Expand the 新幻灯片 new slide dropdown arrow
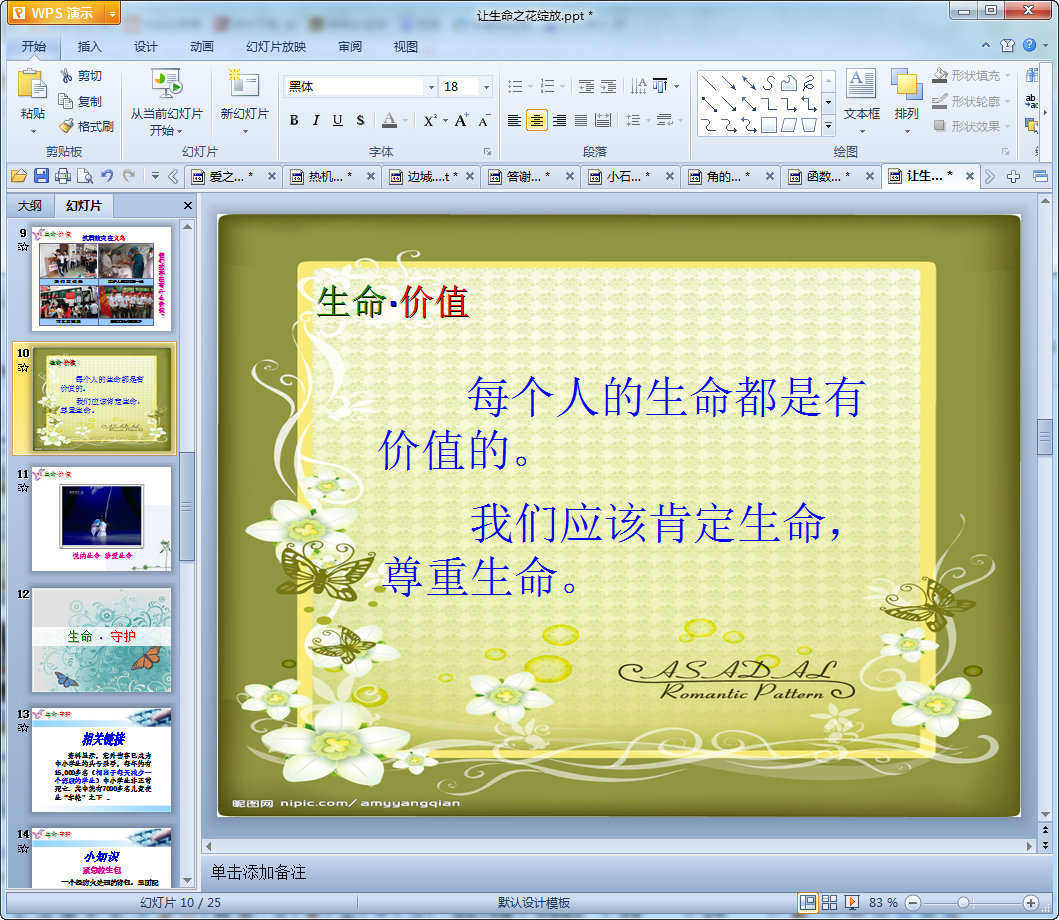The height and width of the screenshot is (920, 1059). coord(244,130)
